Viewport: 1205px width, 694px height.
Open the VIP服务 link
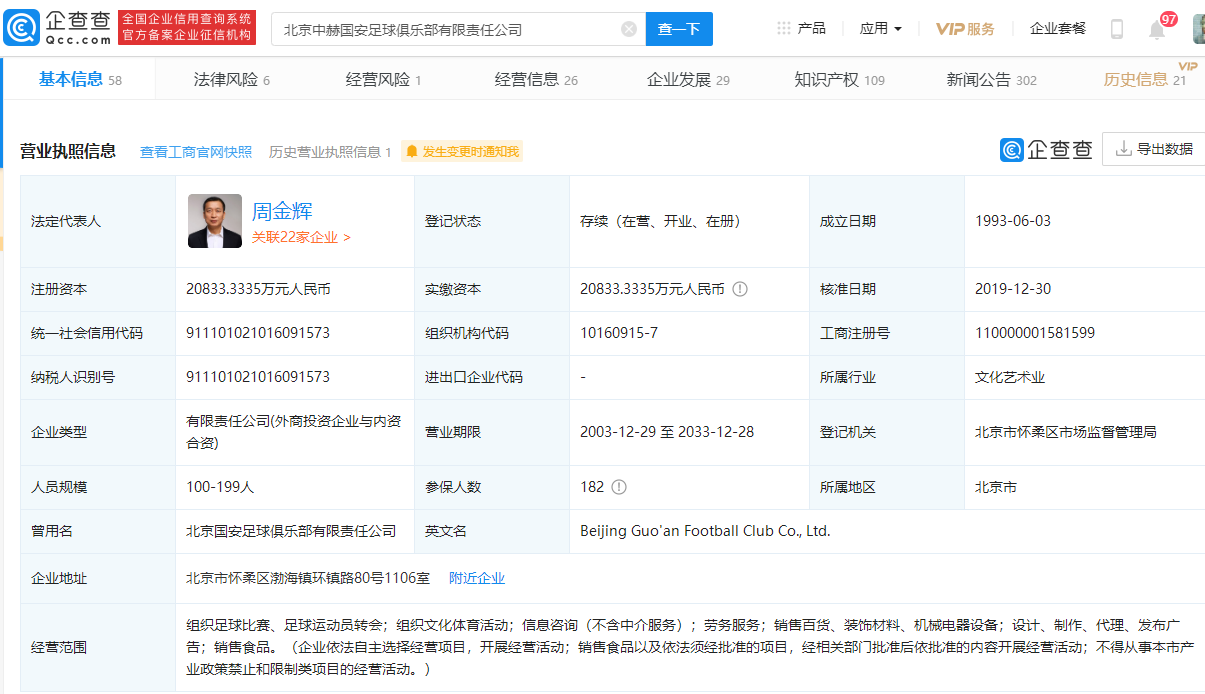[965, 29]
